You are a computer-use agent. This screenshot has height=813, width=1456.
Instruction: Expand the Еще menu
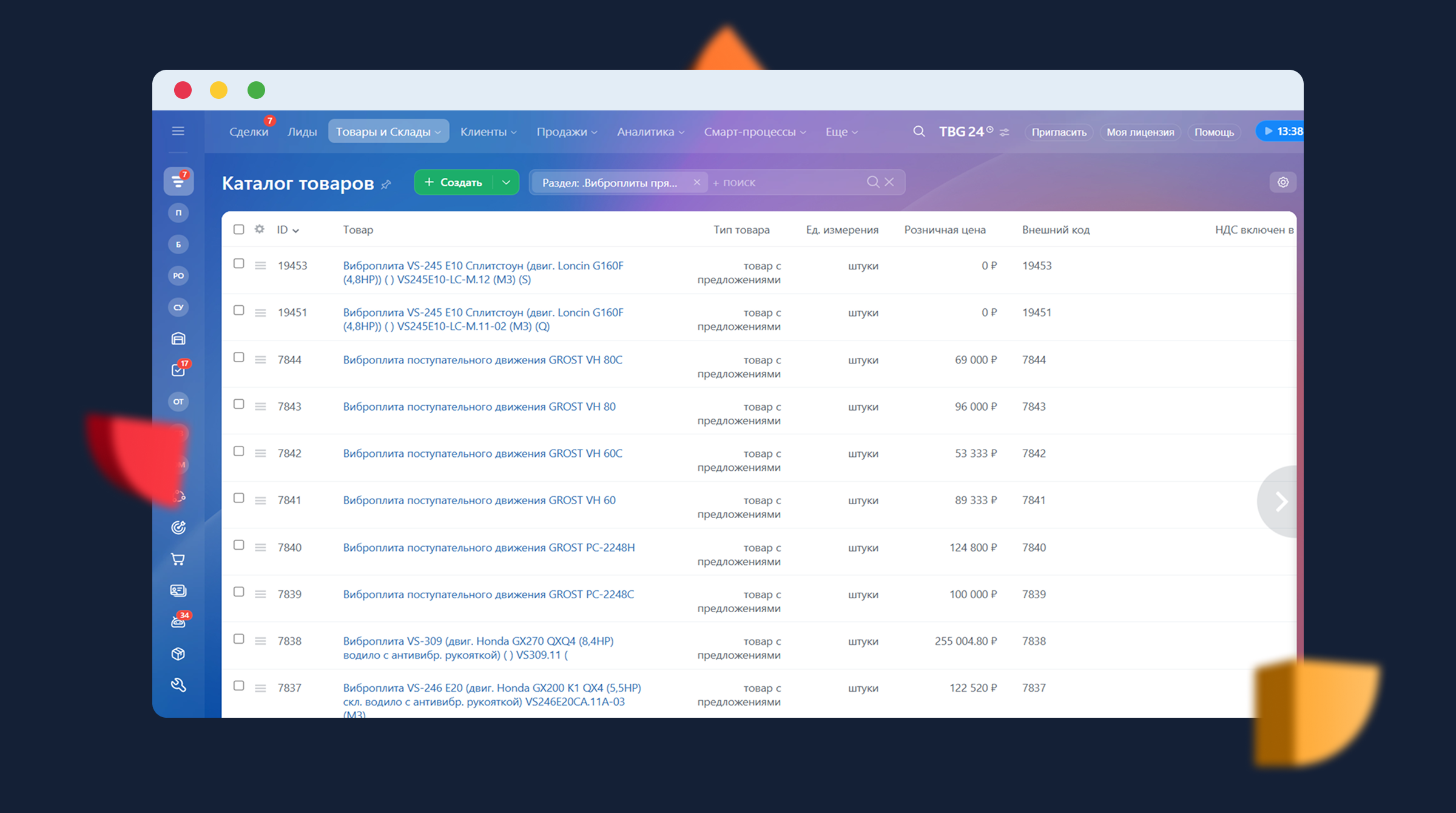[841, 132]
